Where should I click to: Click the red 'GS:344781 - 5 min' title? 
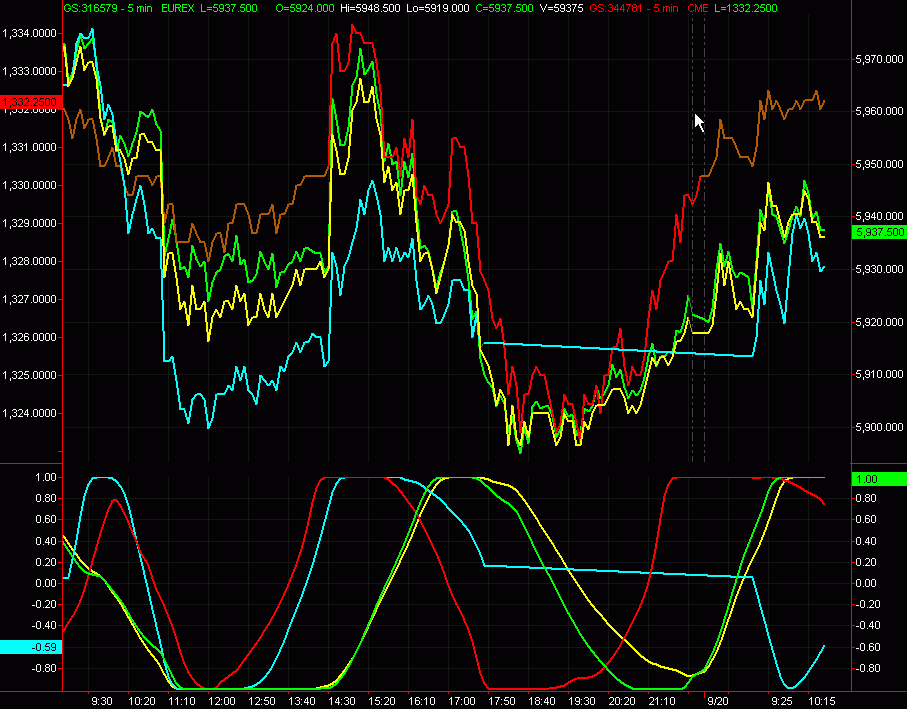point(634,8)
